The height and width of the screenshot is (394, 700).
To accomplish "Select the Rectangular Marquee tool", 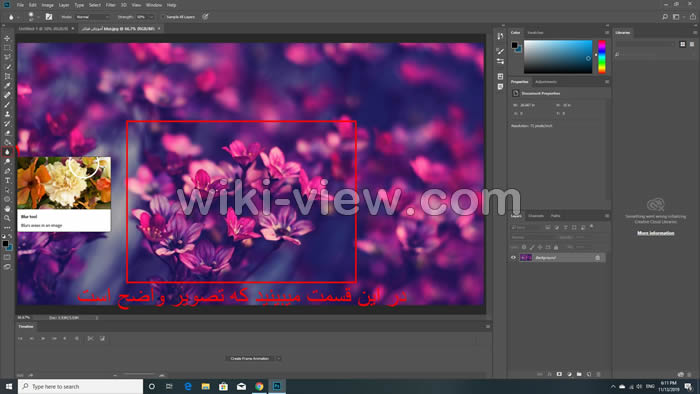I will click(x=7, y=48).
